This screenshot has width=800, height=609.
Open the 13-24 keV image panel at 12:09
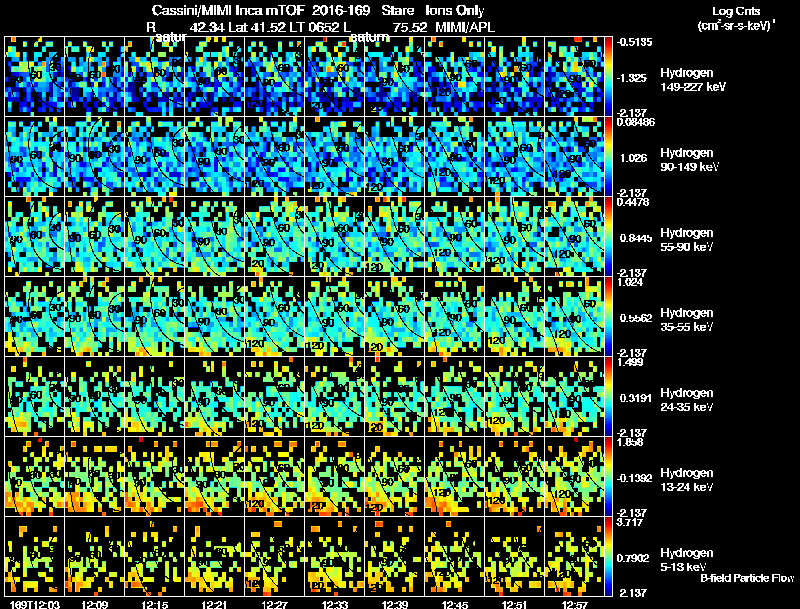click(x=95, y=476)
